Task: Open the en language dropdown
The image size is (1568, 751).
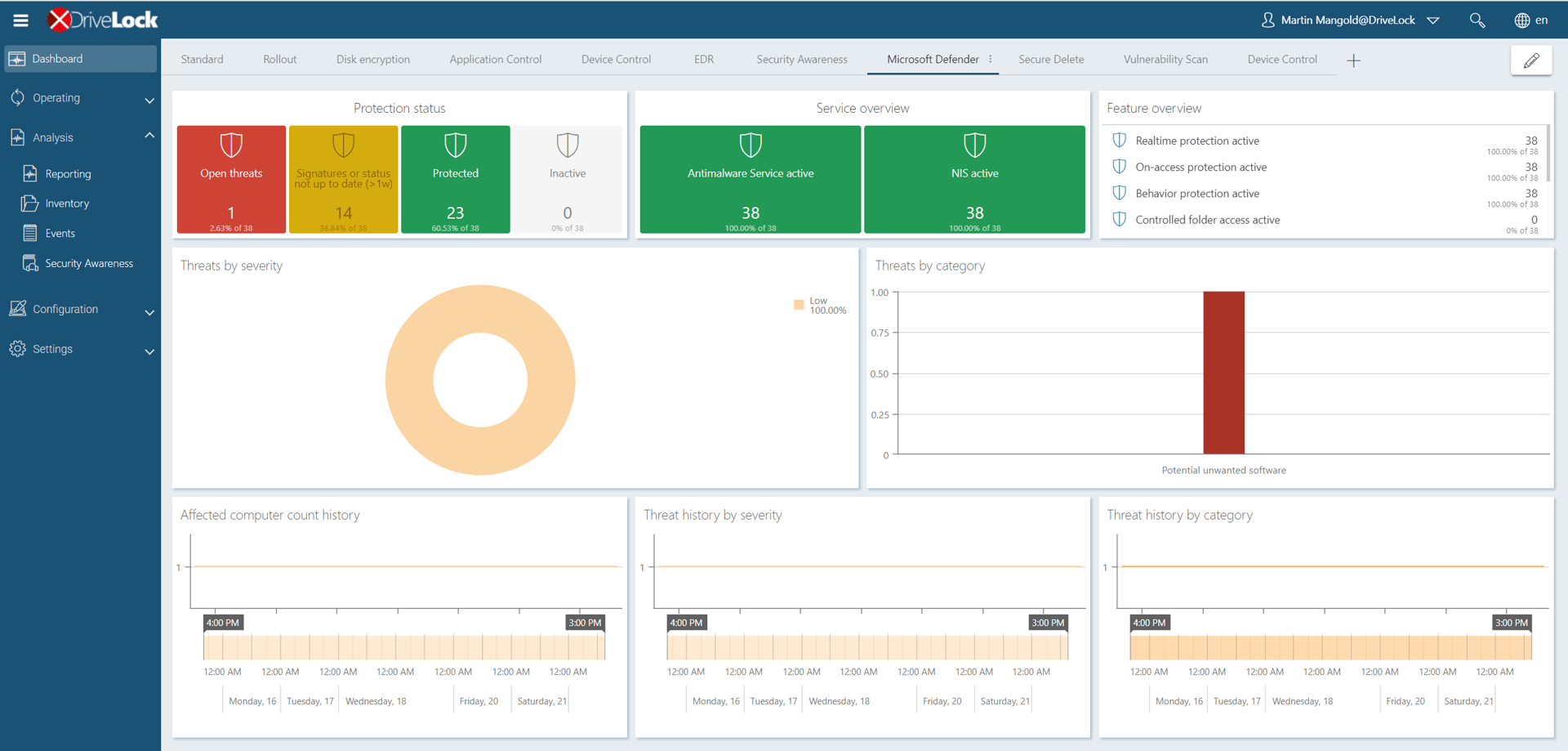Action: pos(1541,20)
